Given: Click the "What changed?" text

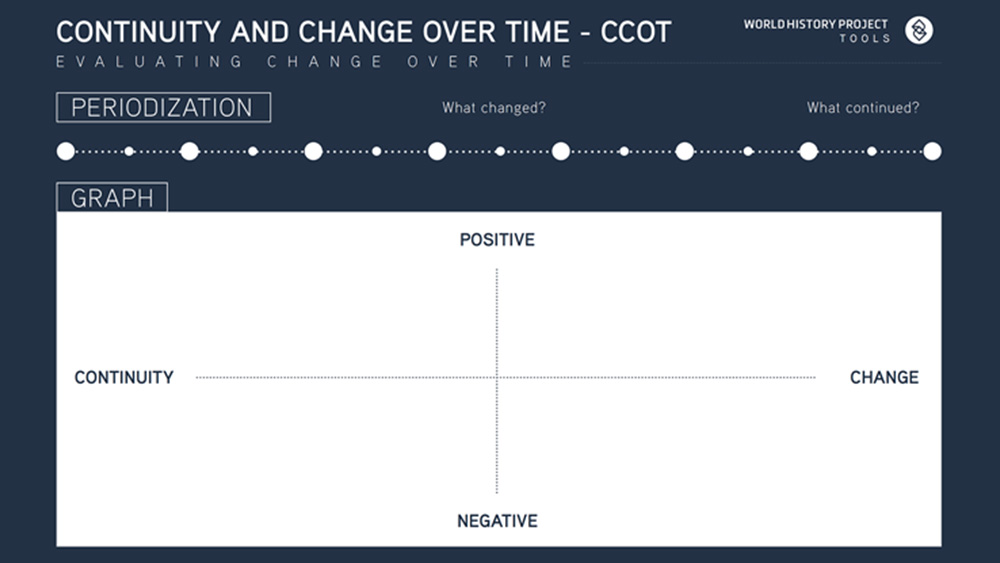Looking at the screenshot, I should click(494, 108).
